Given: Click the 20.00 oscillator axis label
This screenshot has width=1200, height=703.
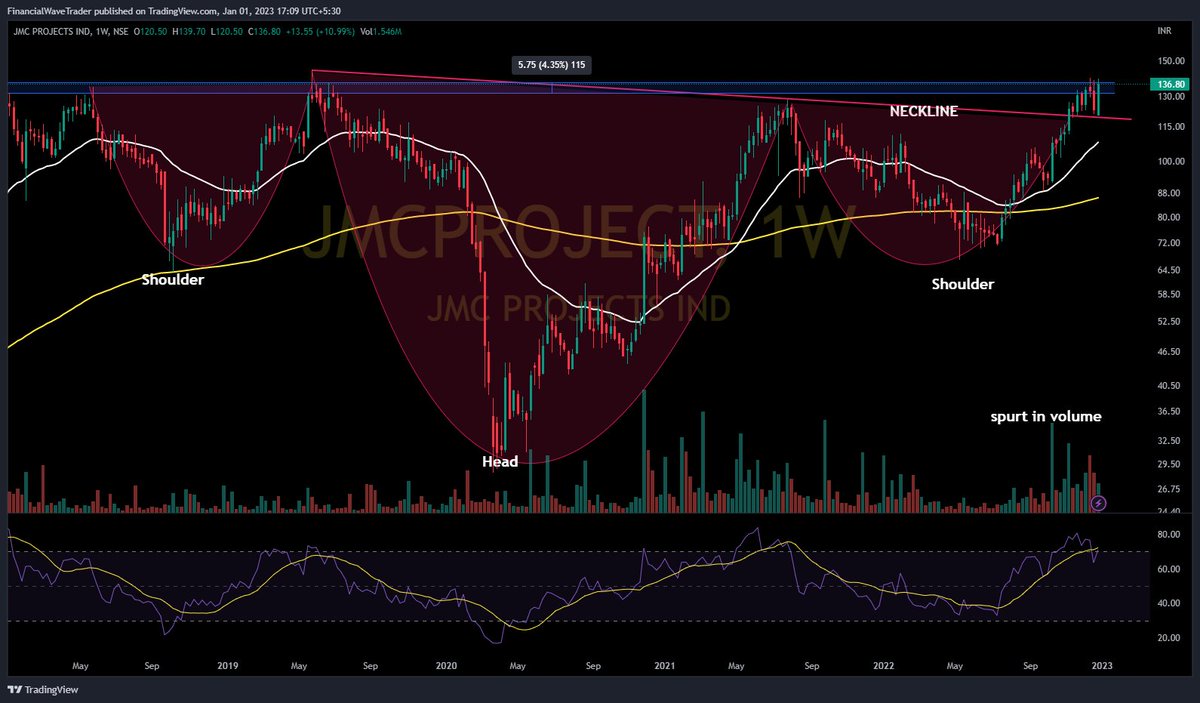Looking at the screenshot, I should coord(1168,637).
